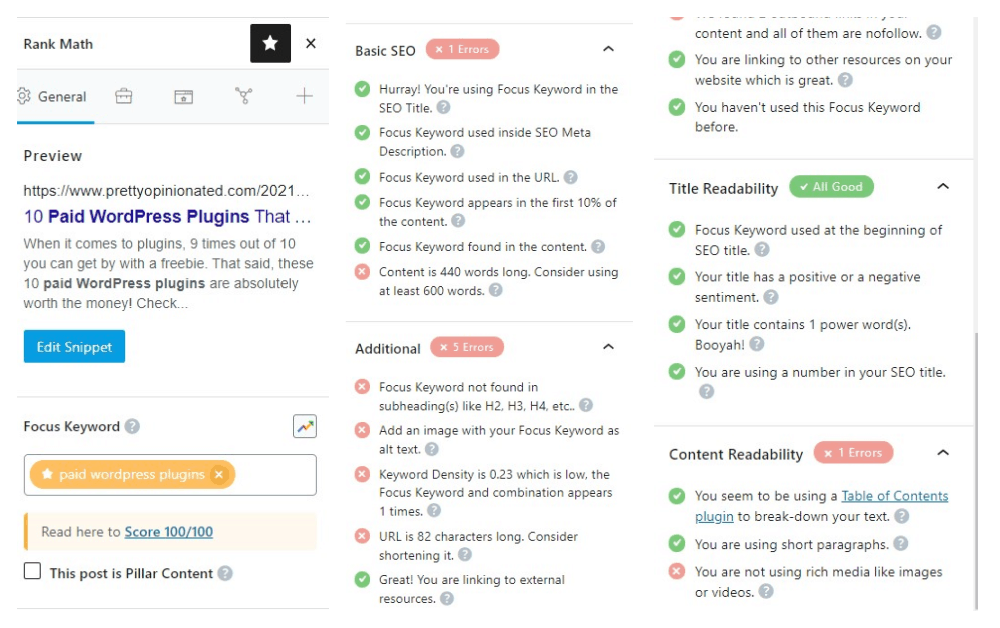Collapse the Basic SEO section

pos(608,49)
